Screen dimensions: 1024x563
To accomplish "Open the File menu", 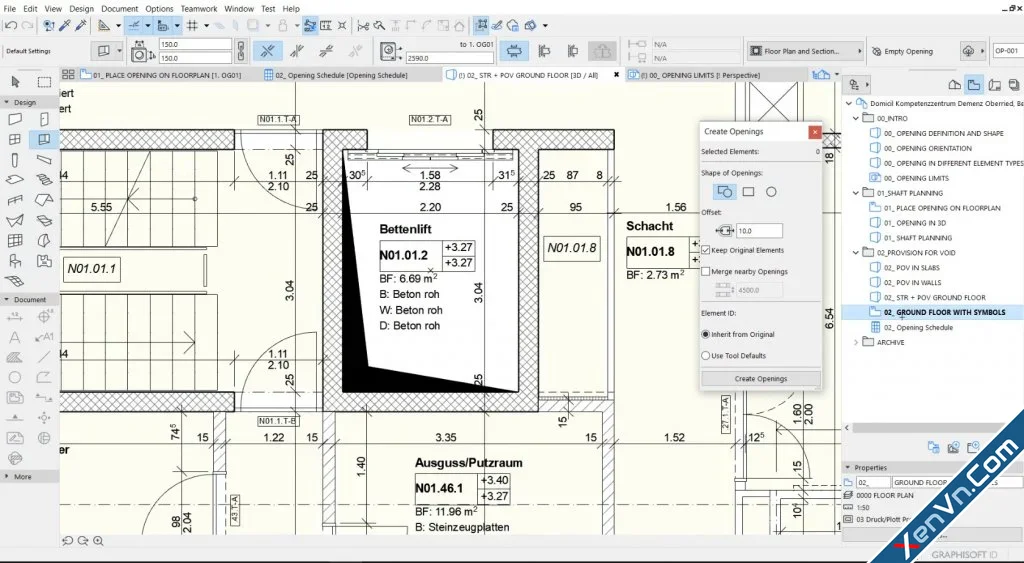I will [10, 8].
